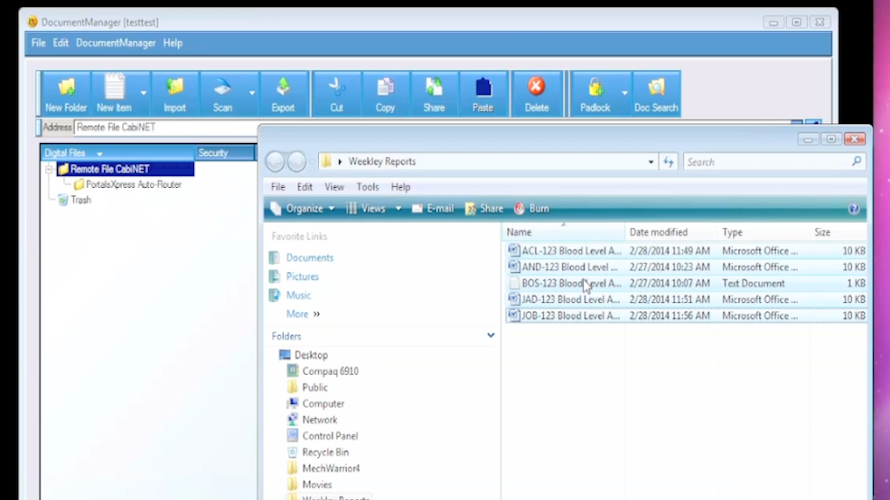Viewport: 890px width, 500px height.
Task: Click Share in Explorer command bar
Action: pos(484,209)
